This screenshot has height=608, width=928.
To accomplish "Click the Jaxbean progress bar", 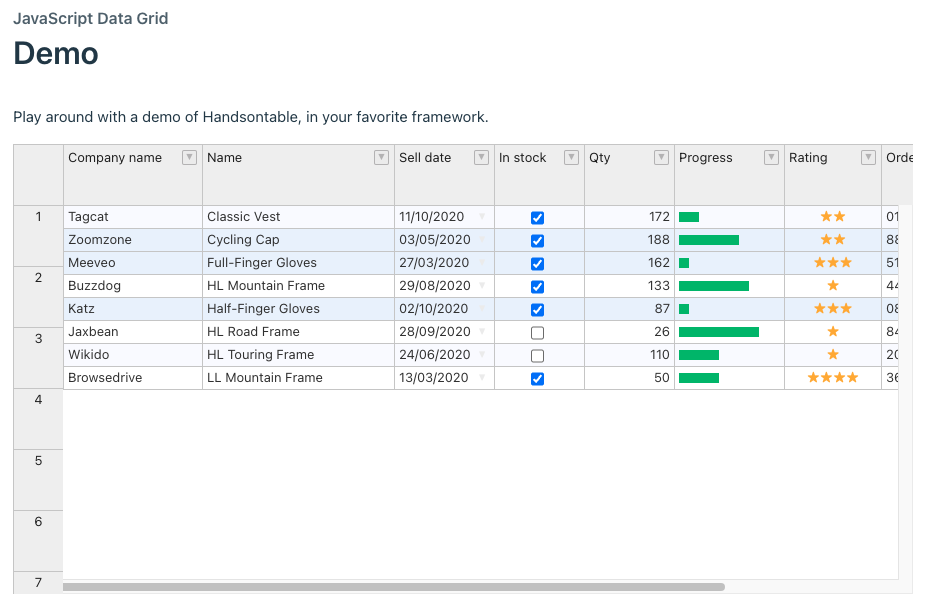I will click(718, 332).
